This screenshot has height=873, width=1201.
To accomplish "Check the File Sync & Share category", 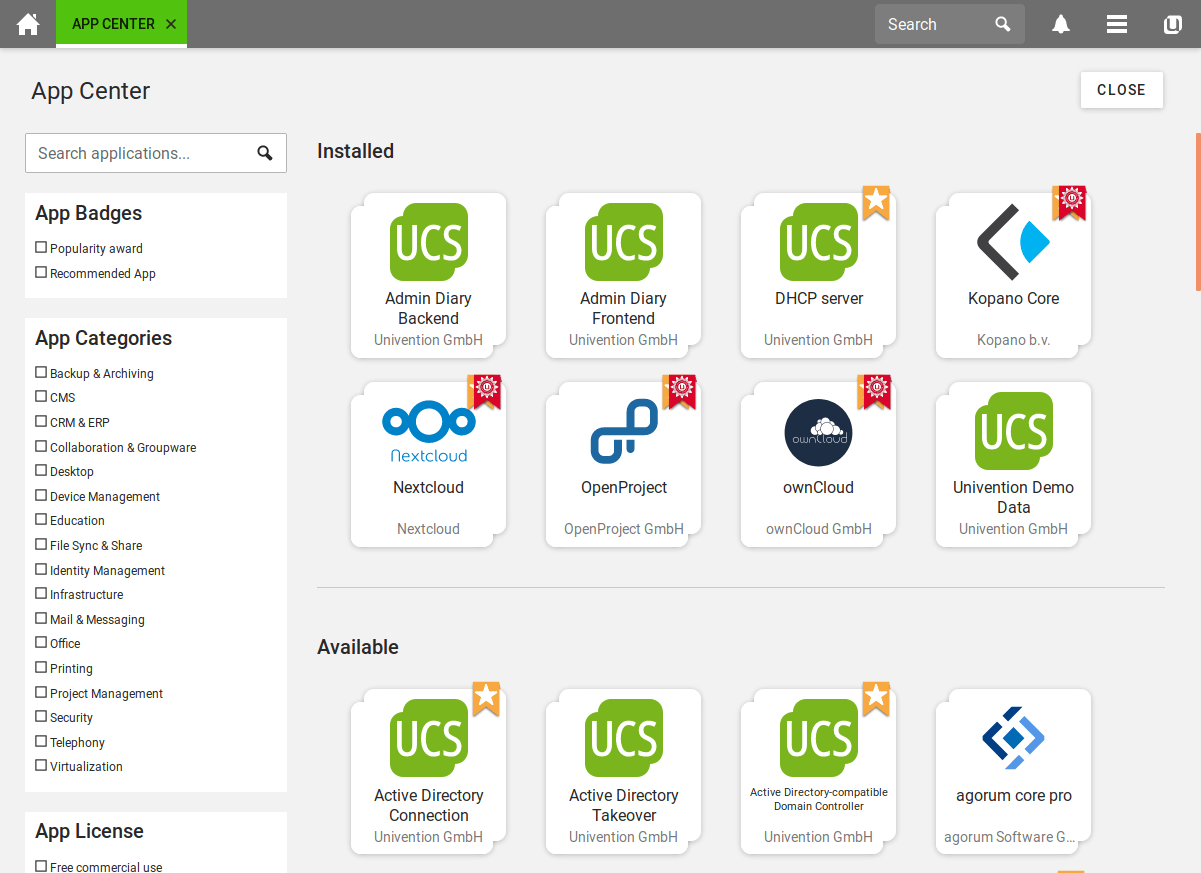I will pyautogui.click(x=41, y=544).
